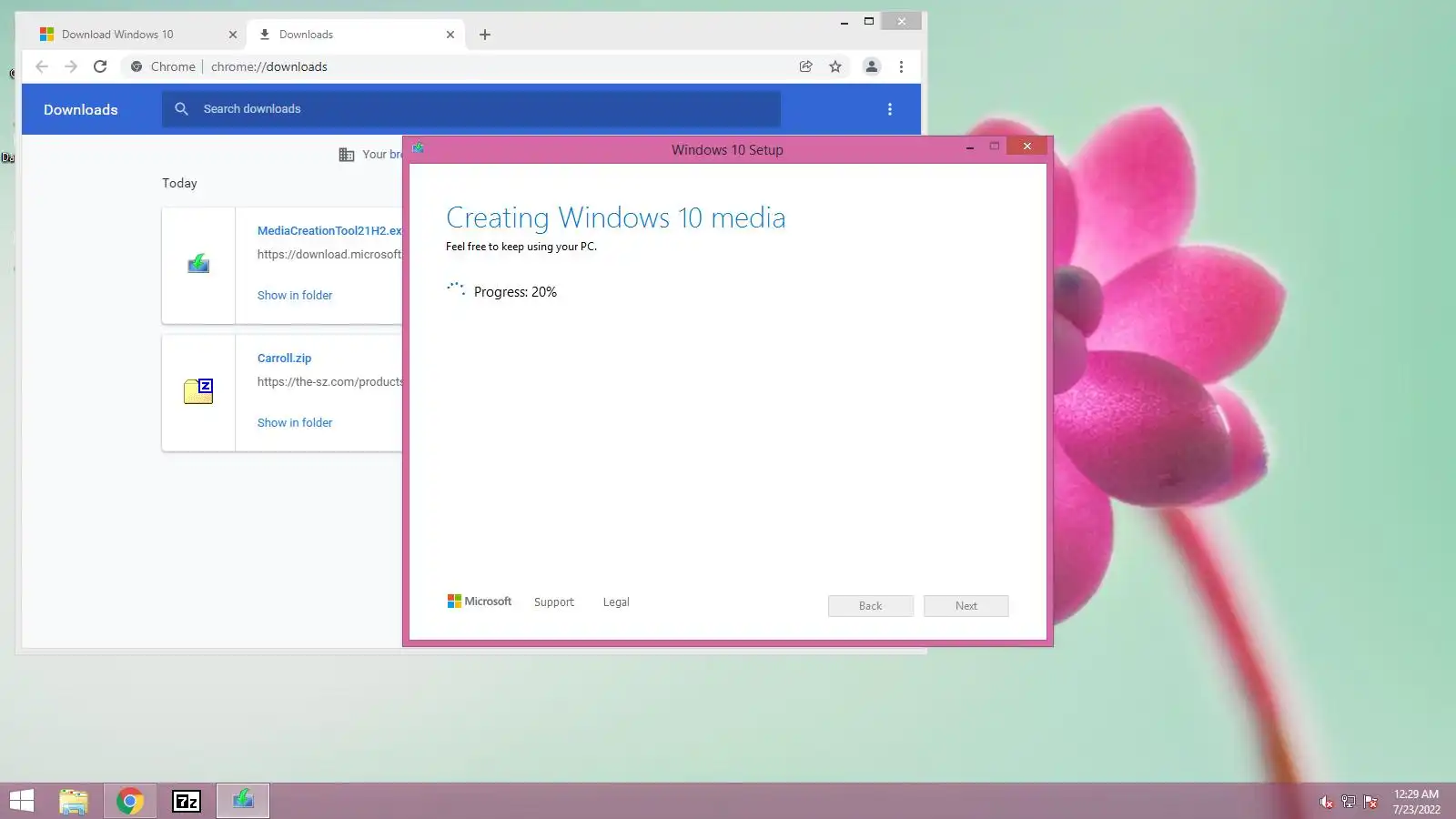1456x819 pixels.
Task: Open the Legal link in Setup
Action: (x=616, y=602)
